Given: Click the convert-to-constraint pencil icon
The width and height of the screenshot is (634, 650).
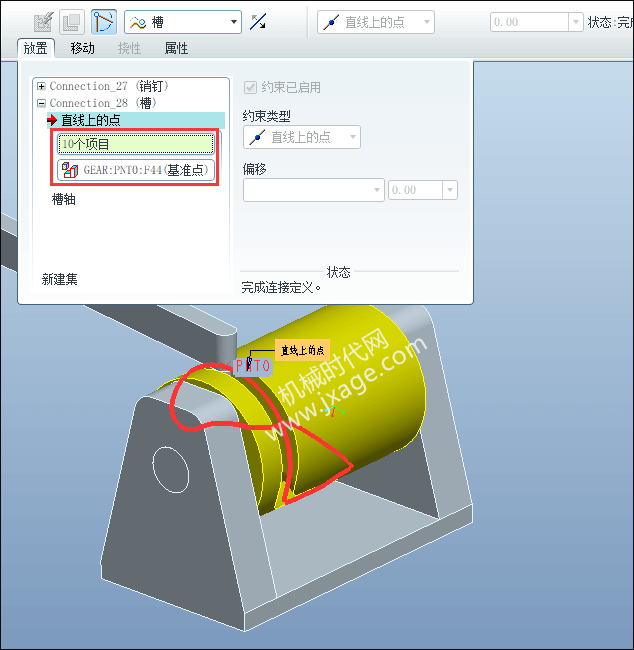Looking at the screenshot, I should coord(43,22).
